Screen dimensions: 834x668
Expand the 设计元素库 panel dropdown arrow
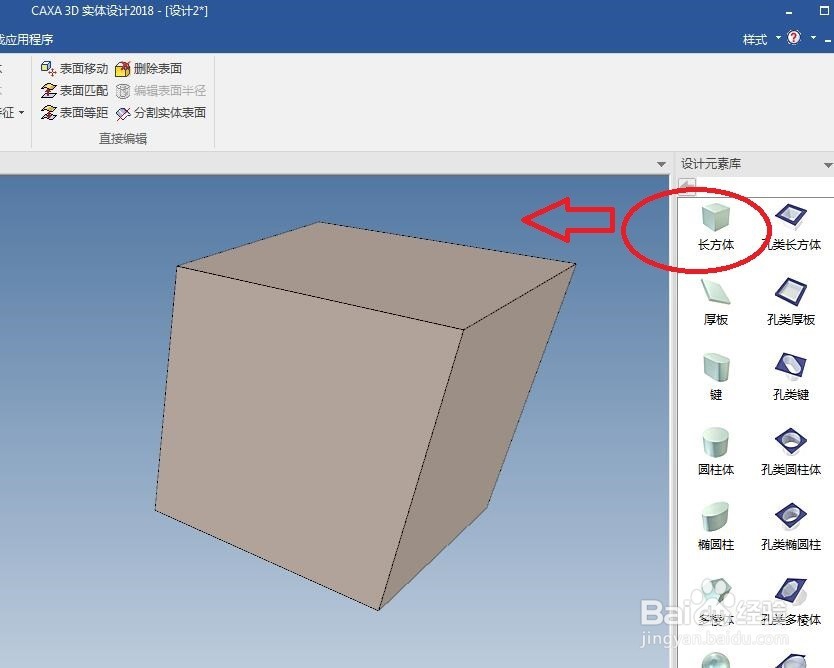[x=828, y=165]
